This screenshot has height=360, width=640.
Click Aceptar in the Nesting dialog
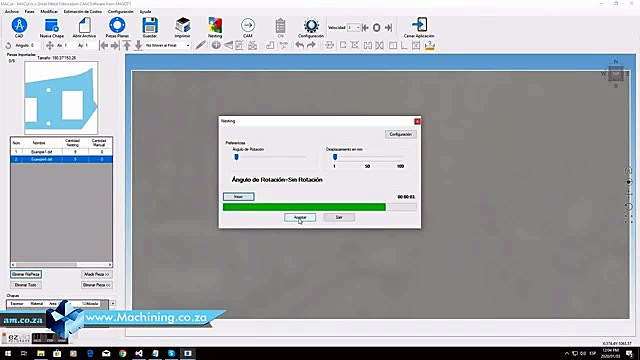300,217
